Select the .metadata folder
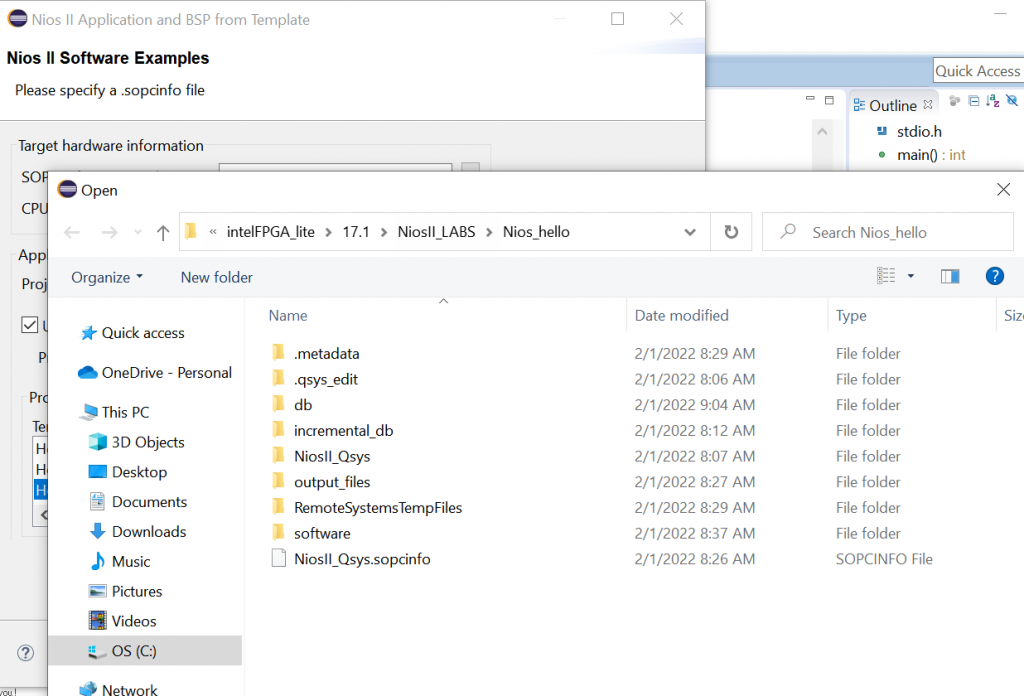This screenshot has width=1024, height=696. click(326, 353)
